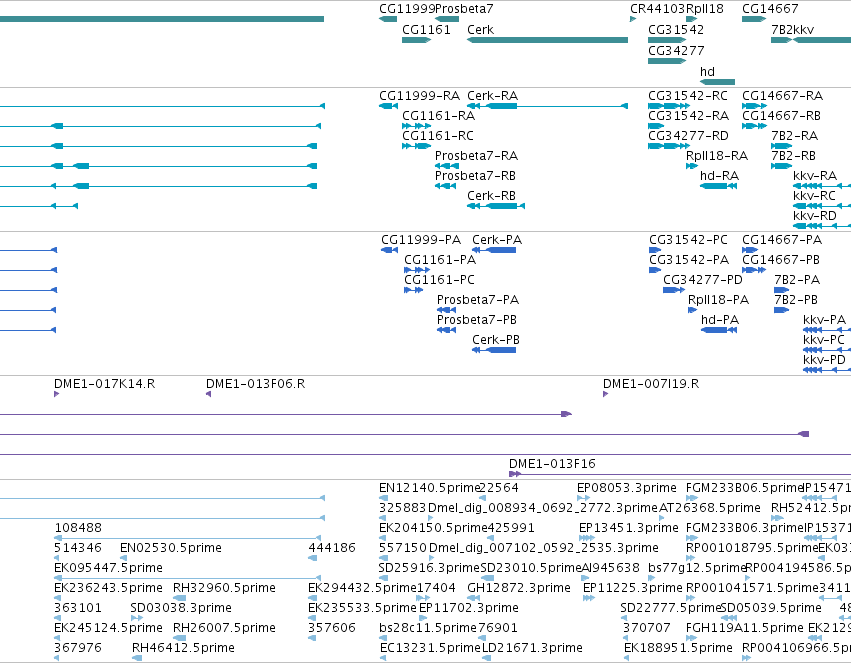The height and width of the screenshot is (663, 851).
Task: Select the CR44103 gene label
Action: click(x=658, y=9)
